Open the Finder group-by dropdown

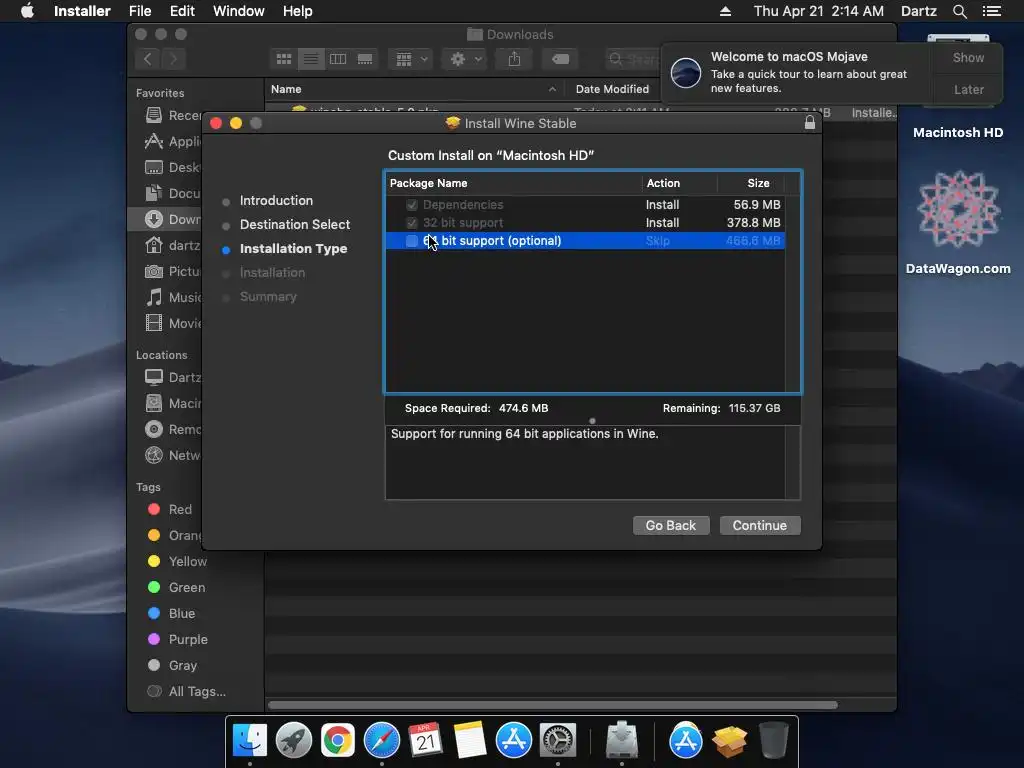411,59
